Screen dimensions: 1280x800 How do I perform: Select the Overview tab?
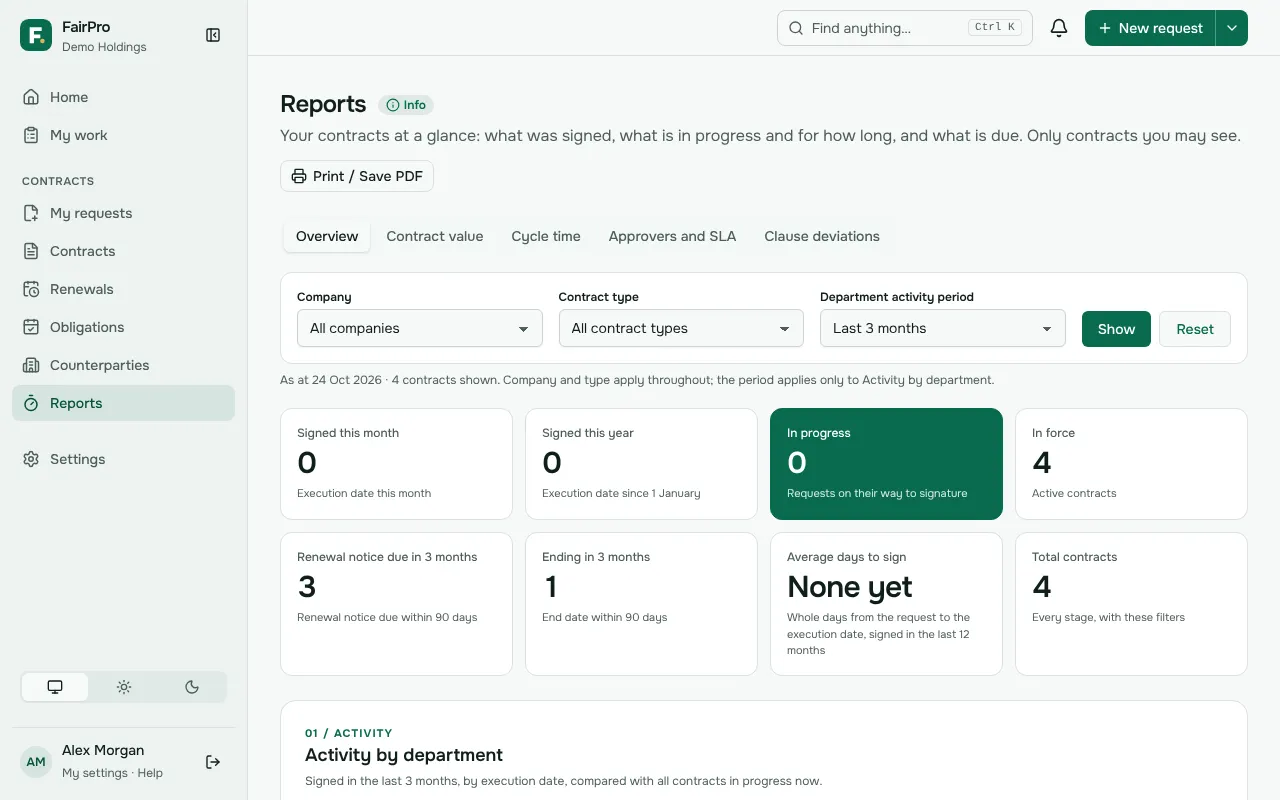click(x=327, y=237)
